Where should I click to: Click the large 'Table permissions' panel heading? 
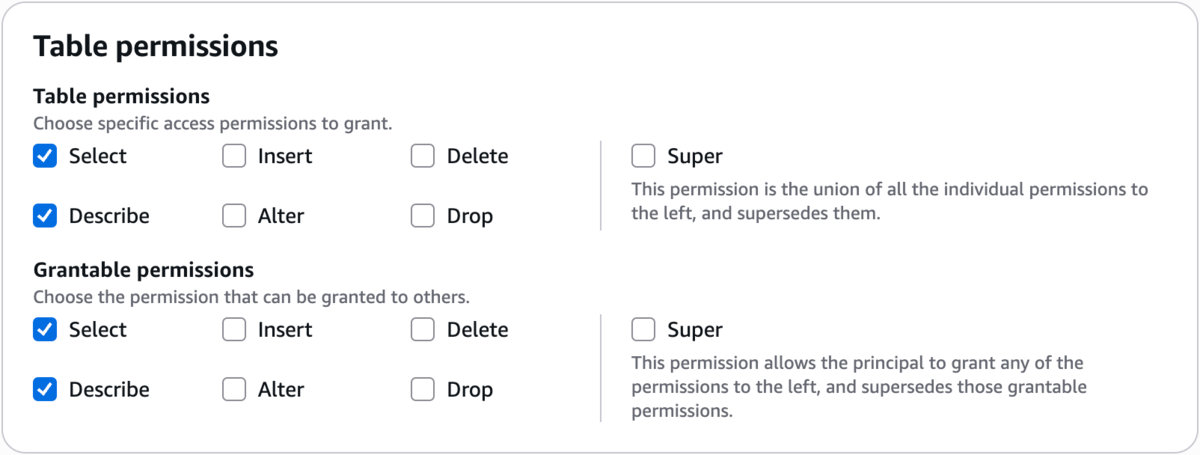pos(155,46)
